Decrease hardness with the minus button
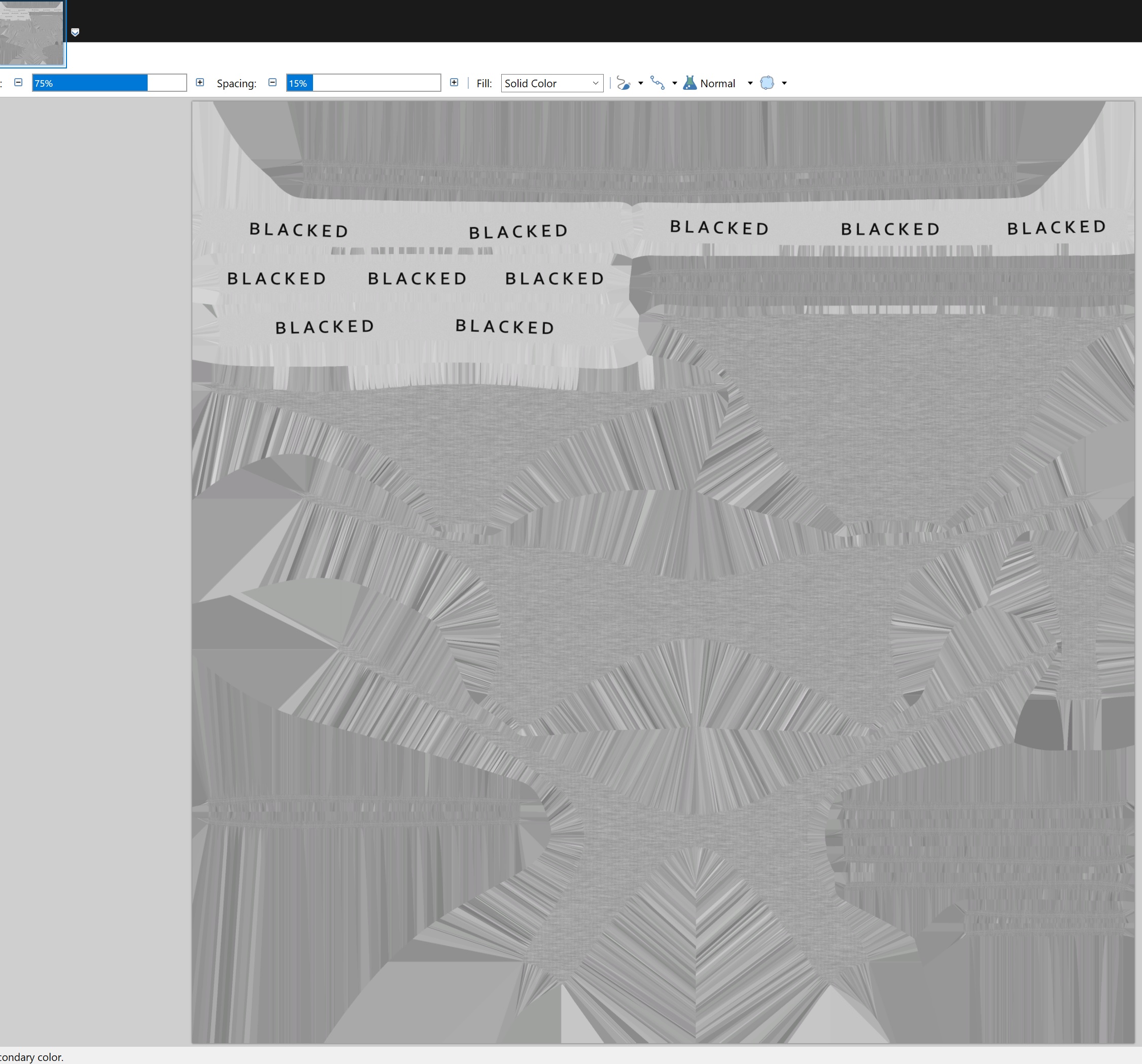The height and width of the screenshot is (1064, 1142). 18,83
